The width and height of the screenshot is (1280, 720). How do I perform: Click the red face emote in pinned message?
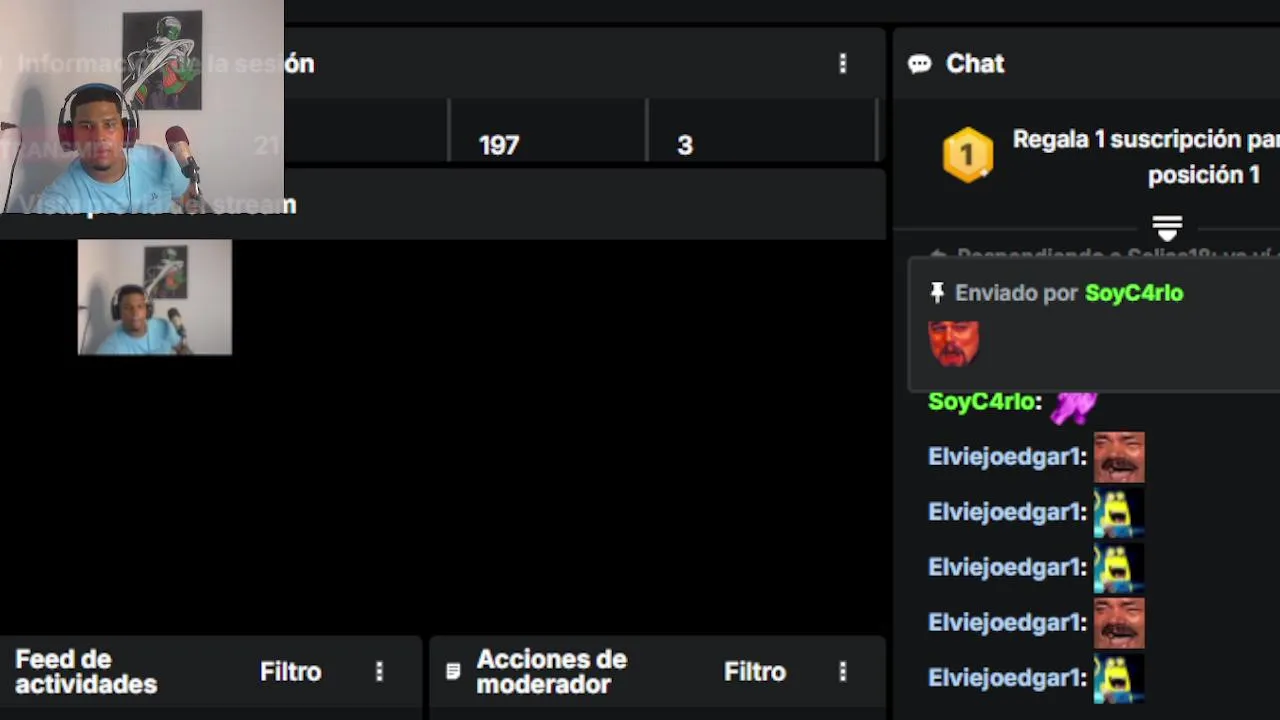(954, 343)
